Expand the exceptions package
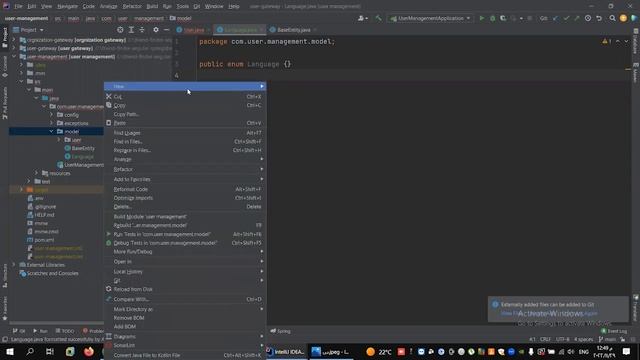640x360 pixels. 51,123
